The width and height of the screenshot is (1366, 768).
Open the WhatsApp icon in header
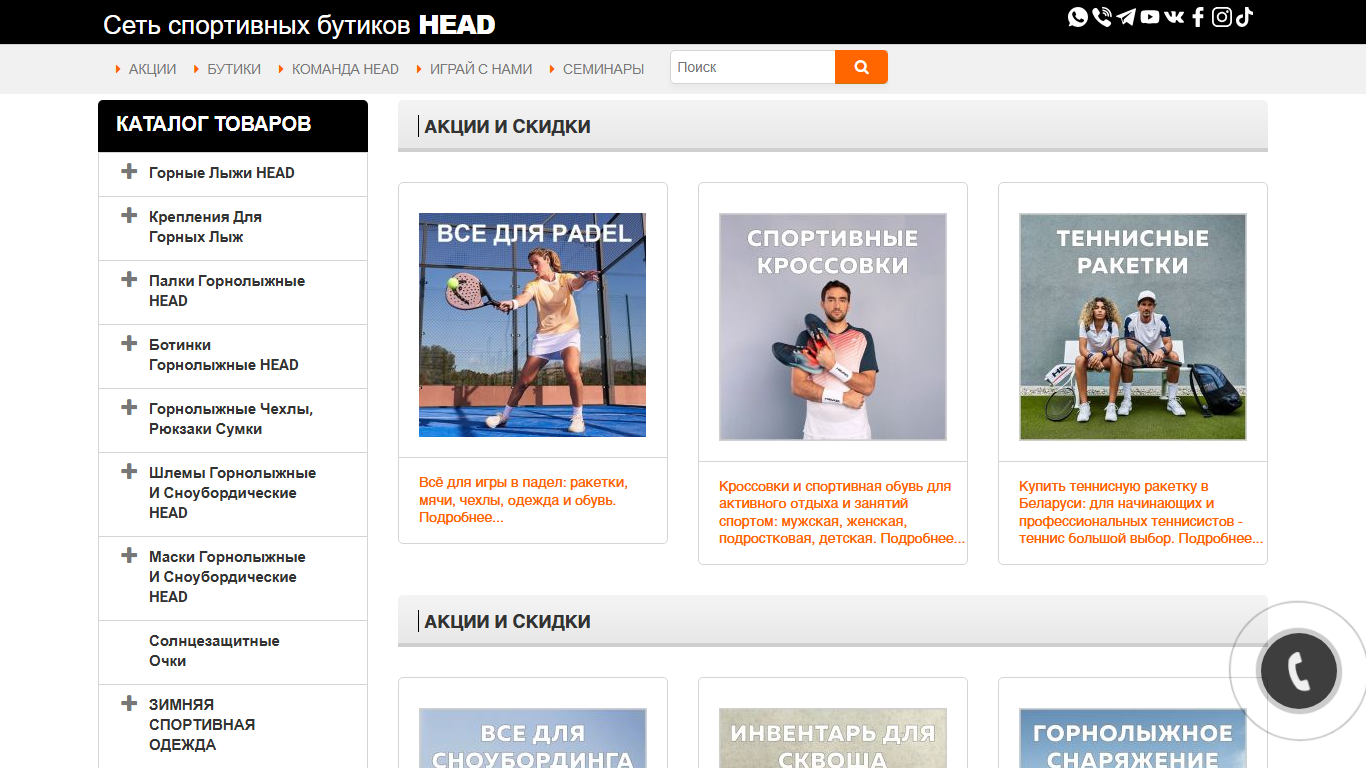[x=1078, y=17]
